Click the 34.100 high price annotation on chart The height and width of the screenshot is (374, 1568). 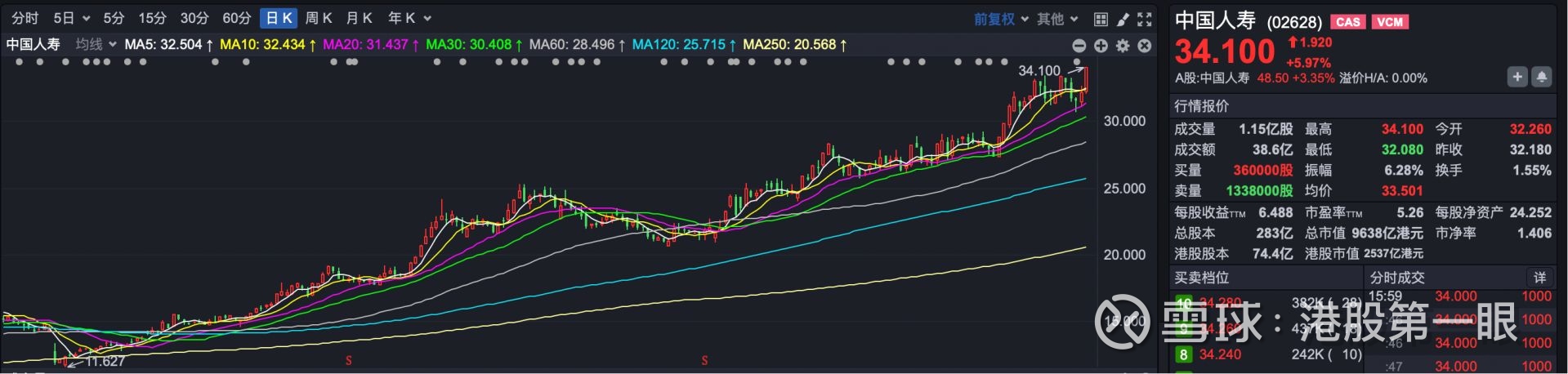point(1039,71)
